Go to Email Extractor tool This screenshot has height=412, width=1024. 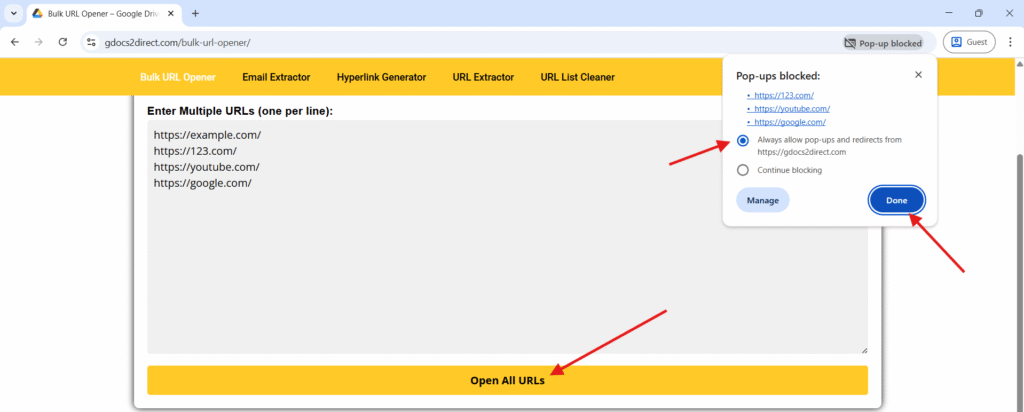pyautogui.click(x=276, y=77)
